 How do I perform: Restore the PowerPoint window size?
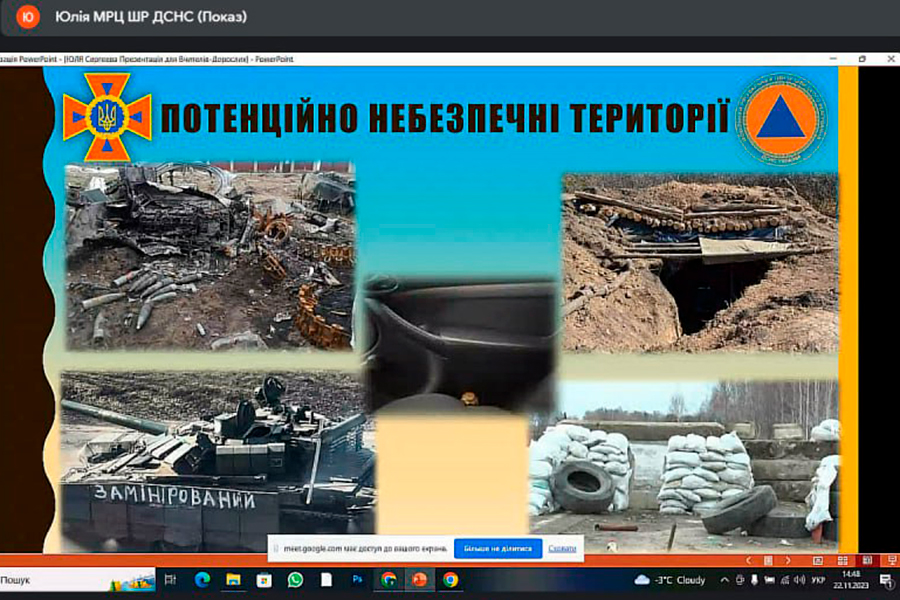[x=862, y=59]
